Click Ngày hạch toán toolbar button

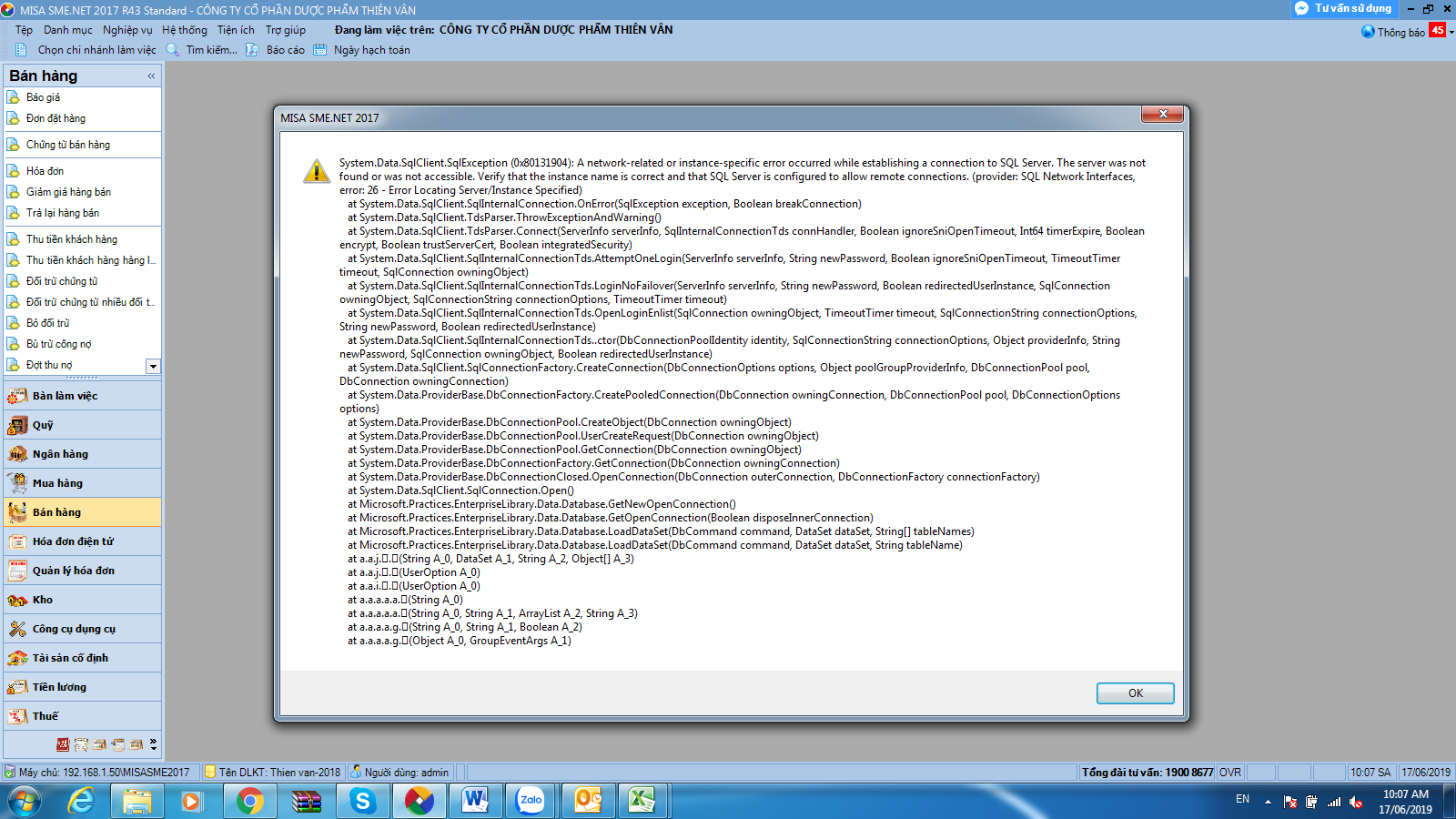click(362, 50)
